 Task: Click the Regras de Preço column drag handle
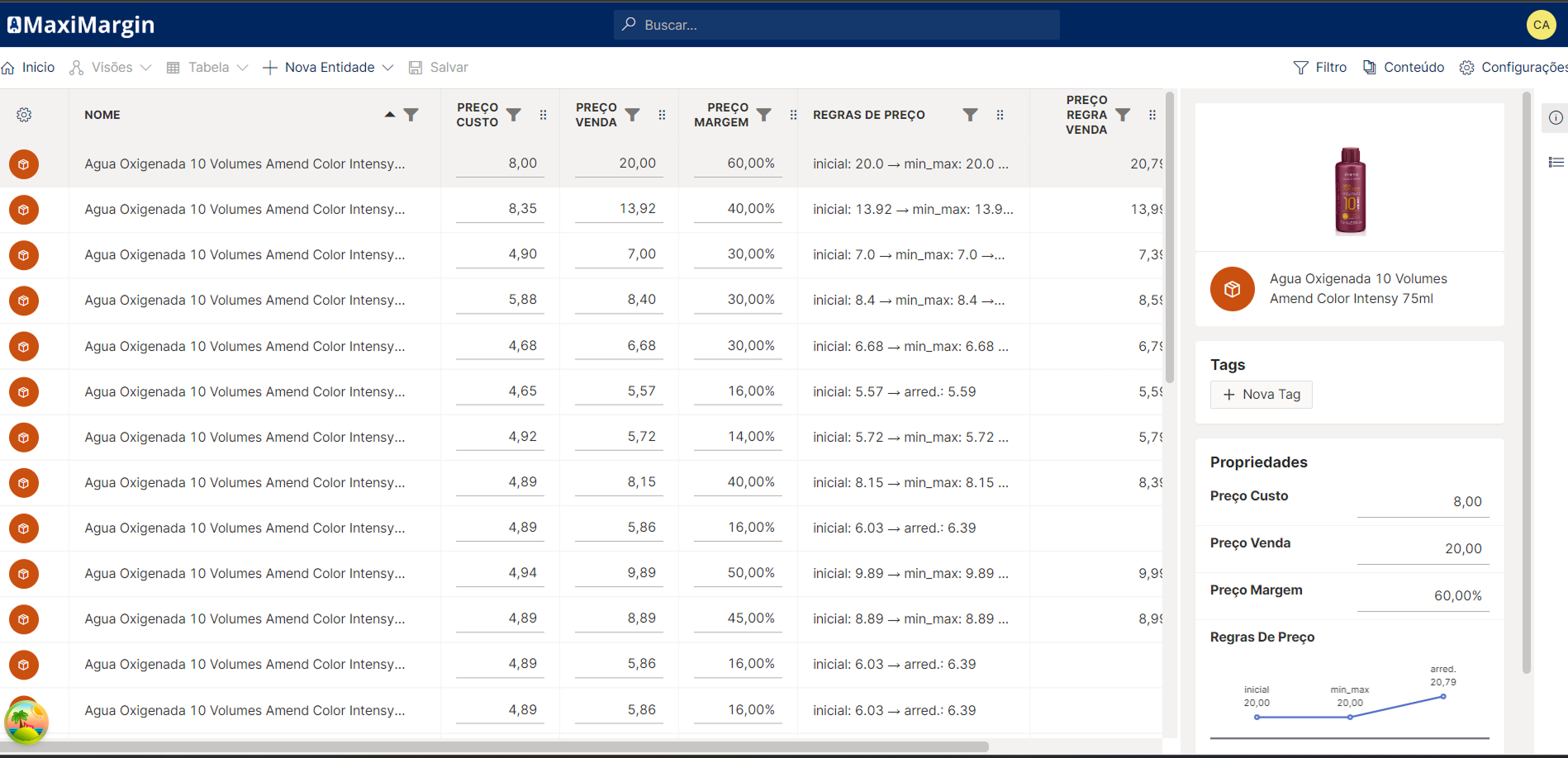coord(1000,115)
